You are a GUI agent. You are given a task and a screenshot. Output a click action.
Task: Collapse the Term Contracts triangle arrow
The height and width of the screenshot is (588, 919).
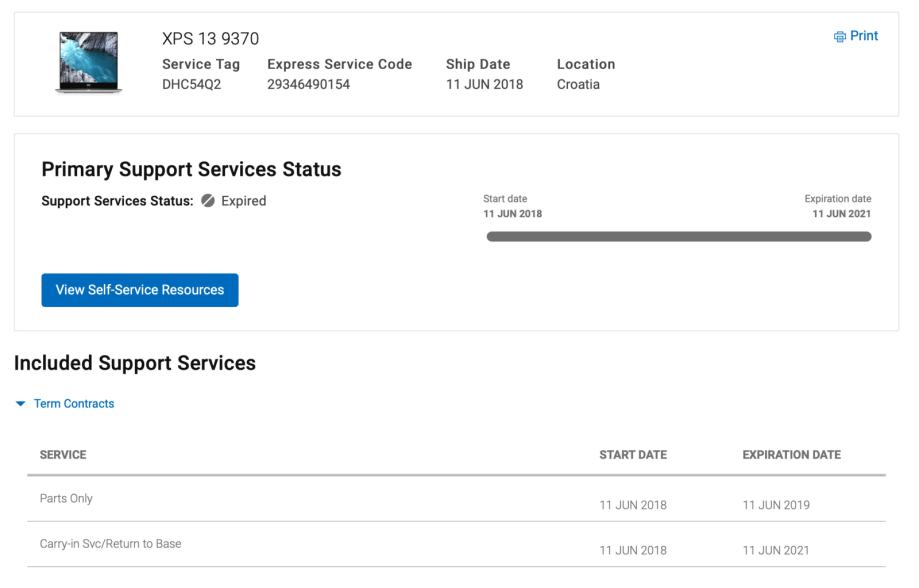[21, 404]
